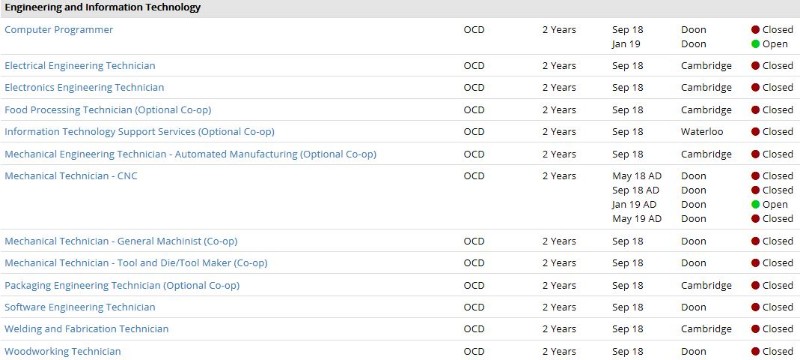Click 2 Years duration in Food Processing row

(x=559, y=110)
